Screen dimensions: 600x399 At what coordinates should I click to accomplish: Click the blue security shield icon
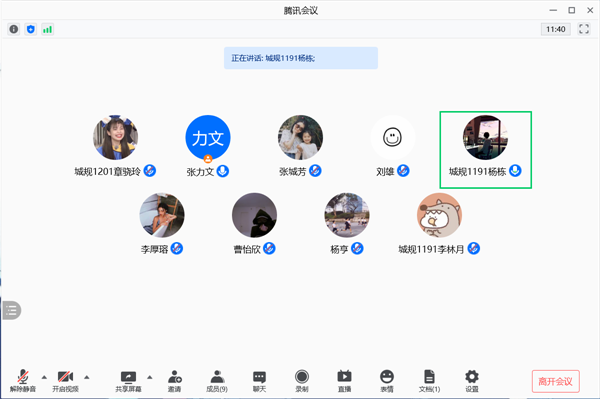pos(31,29)
